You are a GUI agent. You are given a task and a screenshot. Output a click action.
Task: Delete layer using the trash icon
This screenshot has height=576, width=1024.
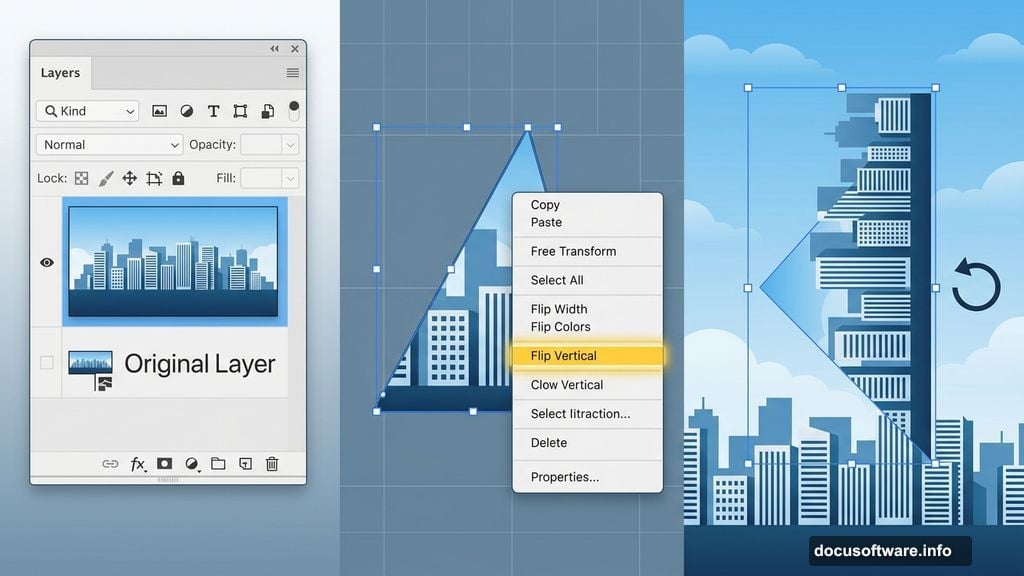pos(272,464)
